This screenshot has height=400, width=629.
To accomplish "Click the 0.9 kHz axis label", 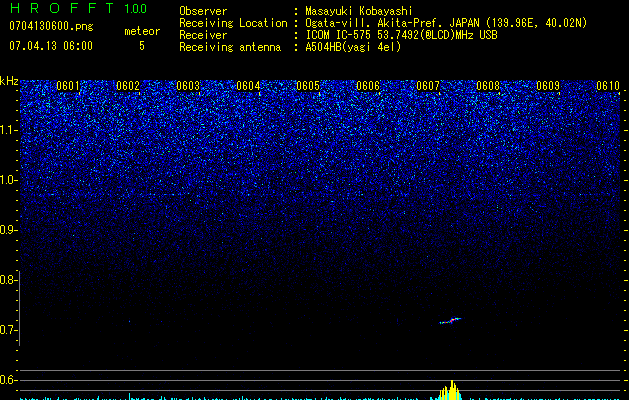I will [7, 230].
